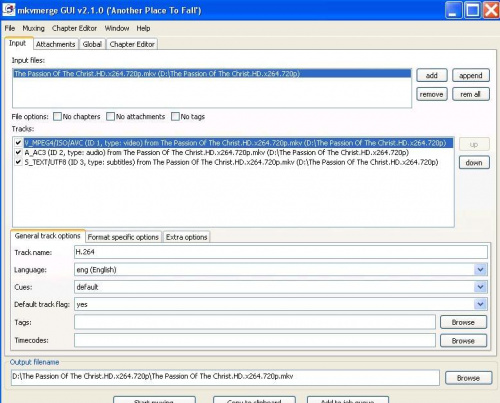The width and height of the screenshot is (500, 403).
Task: Open the Chapter Editor menu
Action: (74, 28)
